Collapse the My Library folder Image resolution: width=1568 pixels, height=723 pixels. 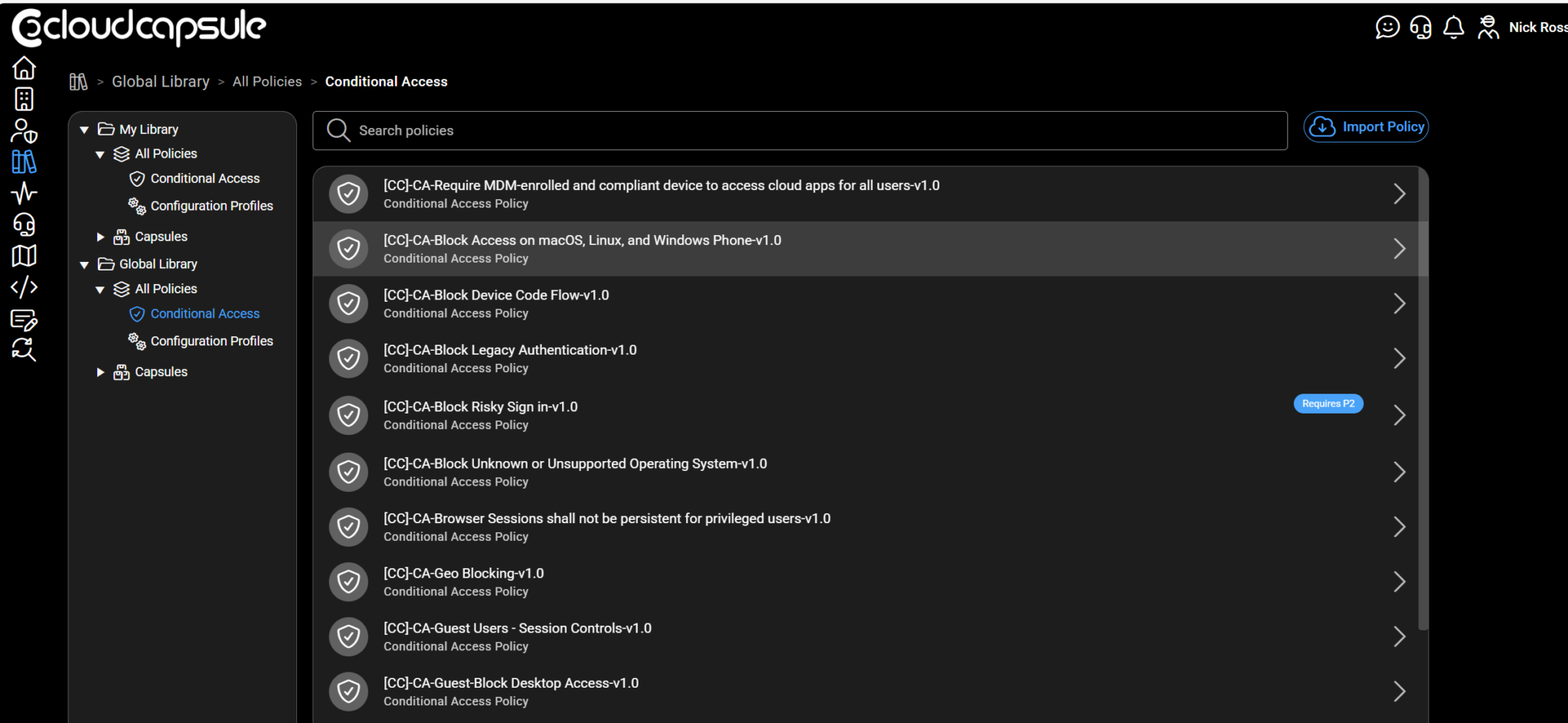coord(84,129)
